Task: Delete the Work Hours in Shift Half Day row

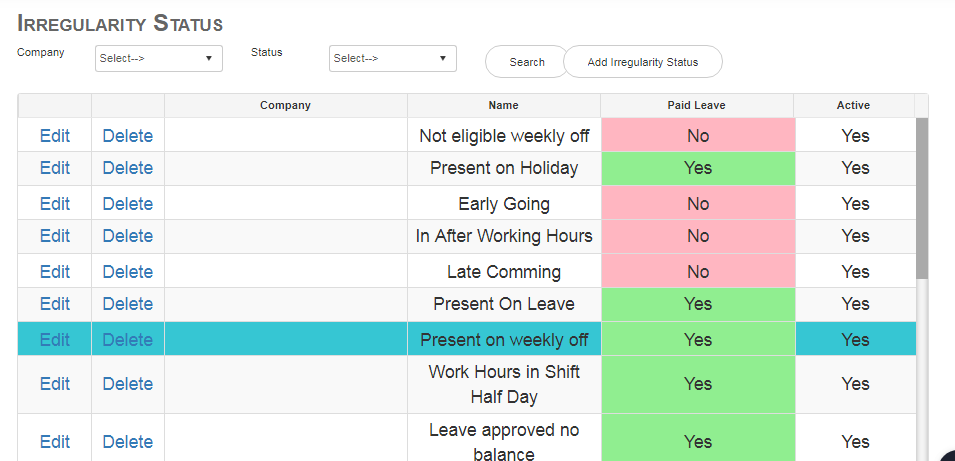Action: click(128, 384)
